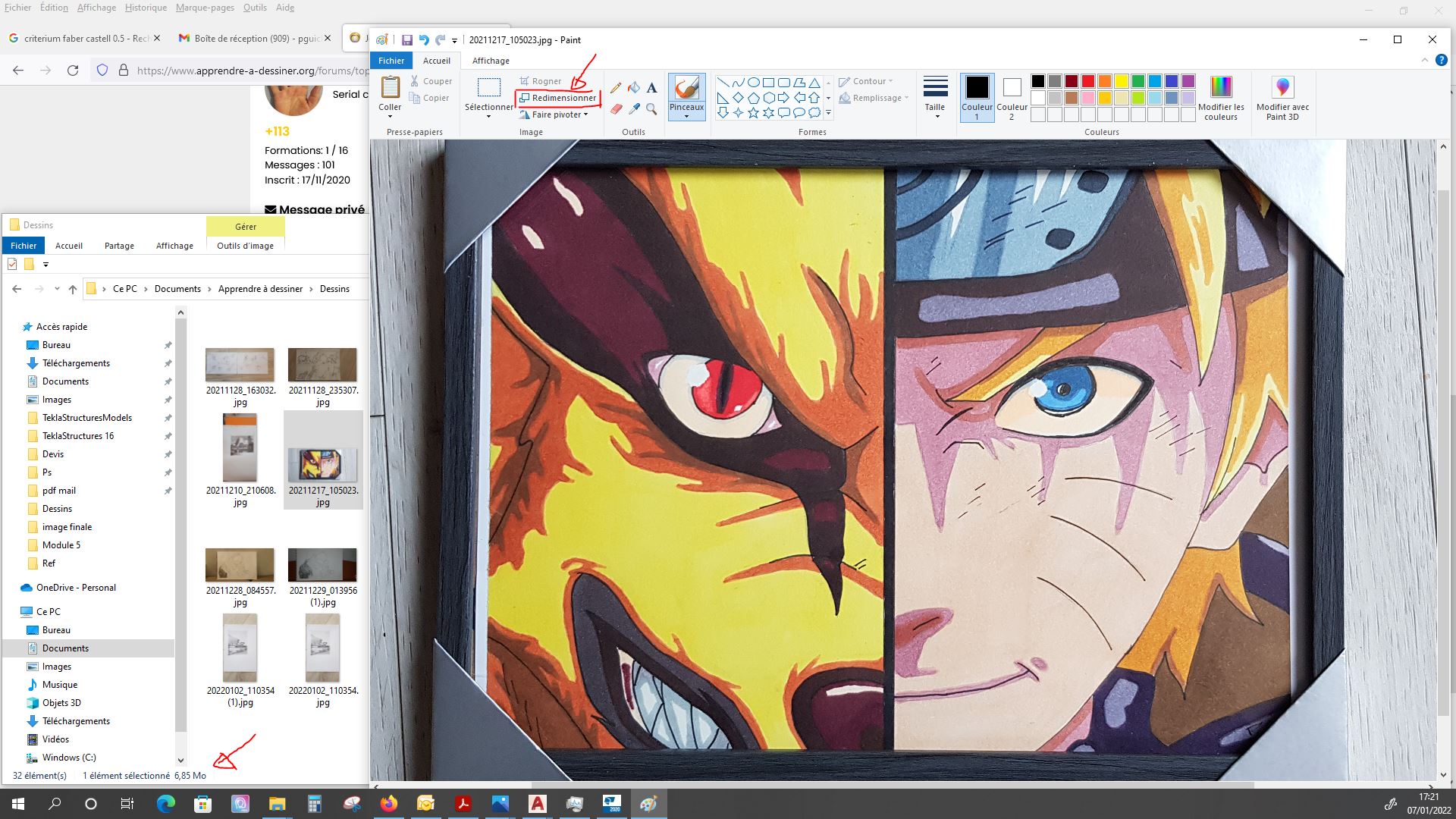
Task: Open Partage tab in Dessins explorer
Action: (119, 246)
